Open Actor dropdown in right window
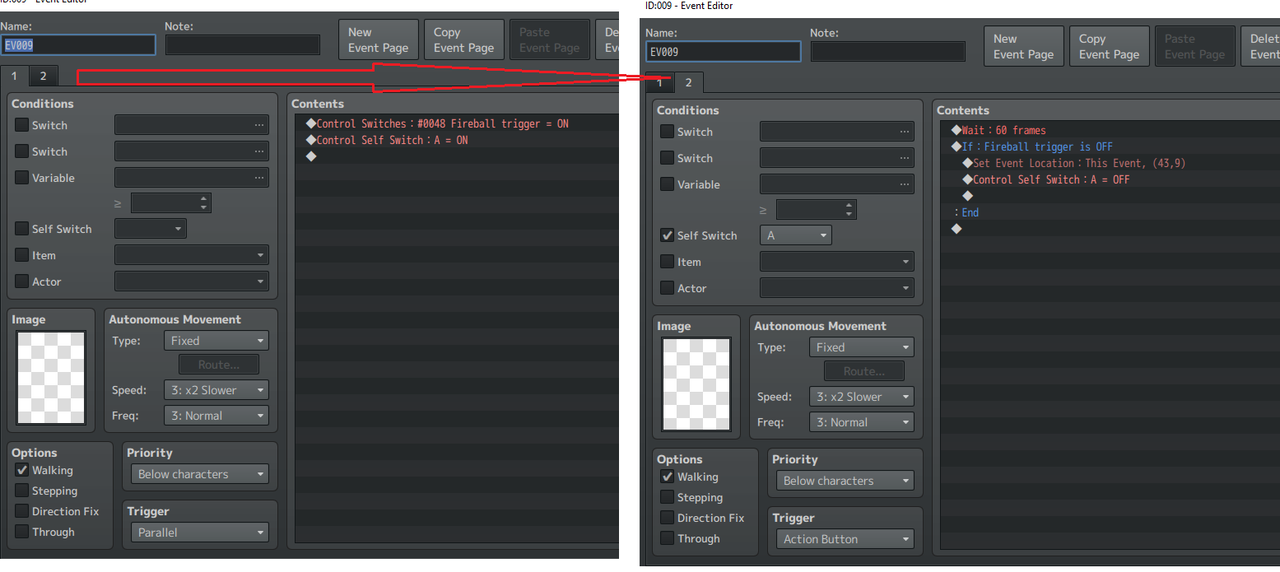The width and height of the screenshot is (1280, 572). tap(837, 288)
